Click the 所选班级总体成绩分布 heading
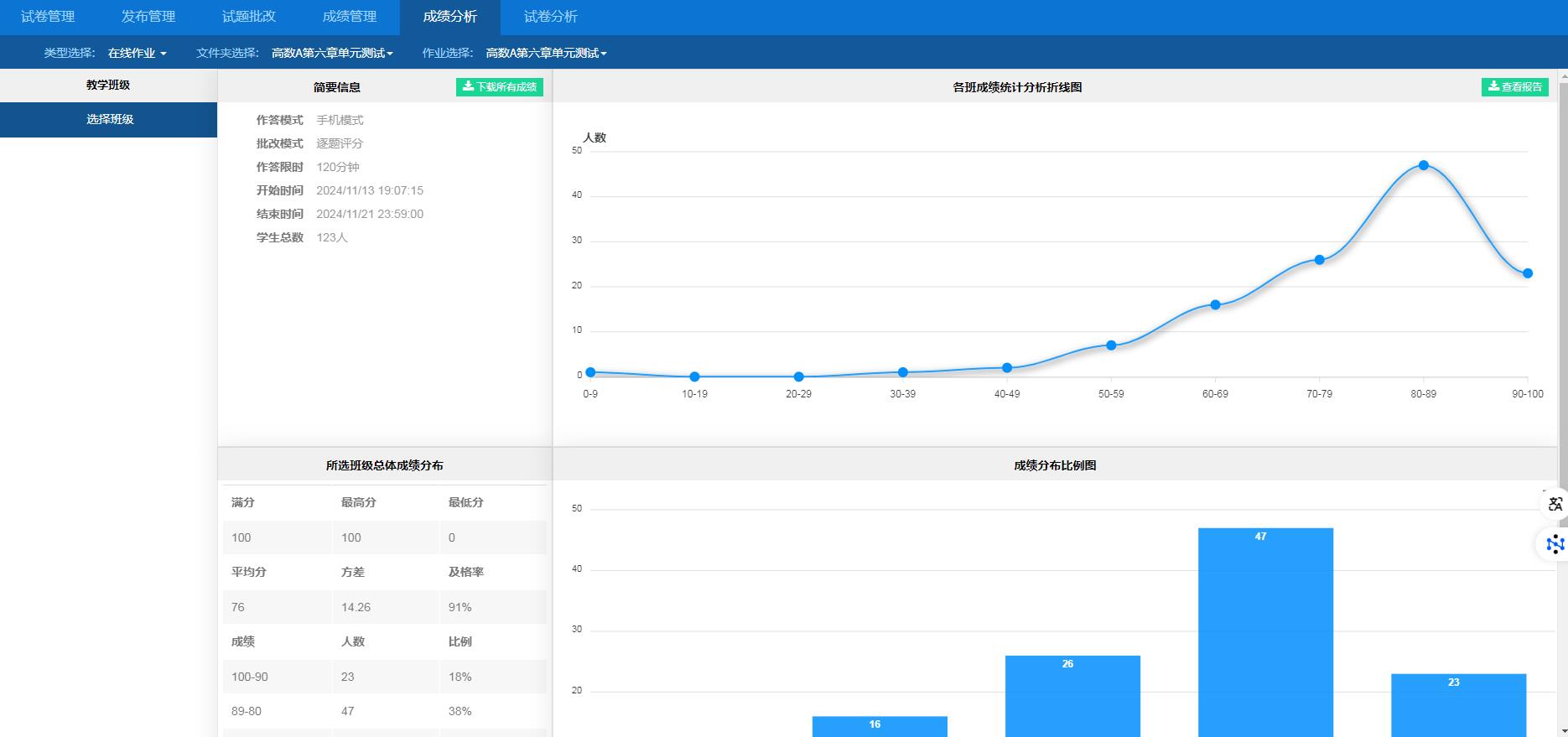This screenshot has height=737, width=1568. [385, 465]
